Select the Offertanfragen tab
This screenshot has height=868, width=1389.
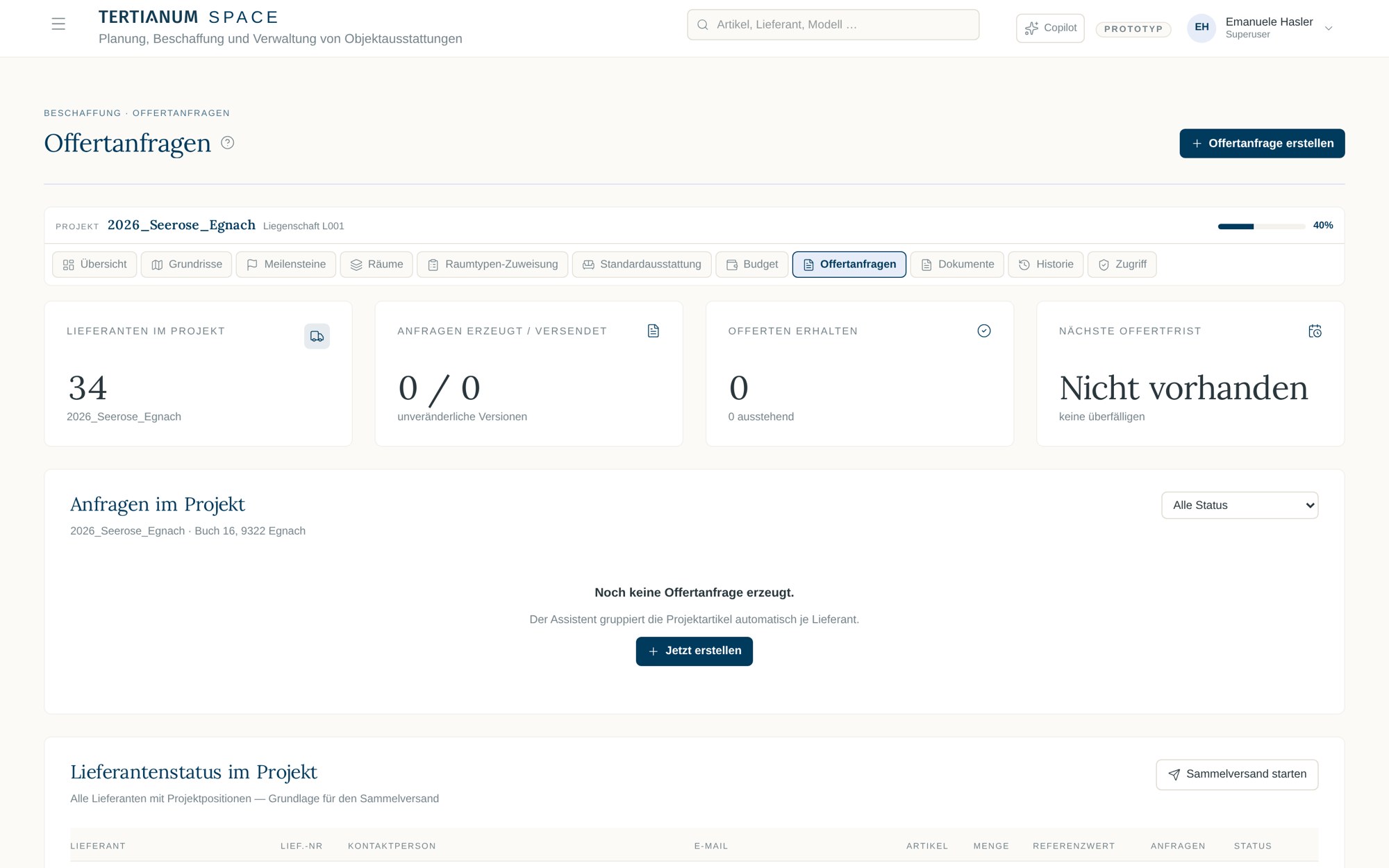tap(849, 265)
